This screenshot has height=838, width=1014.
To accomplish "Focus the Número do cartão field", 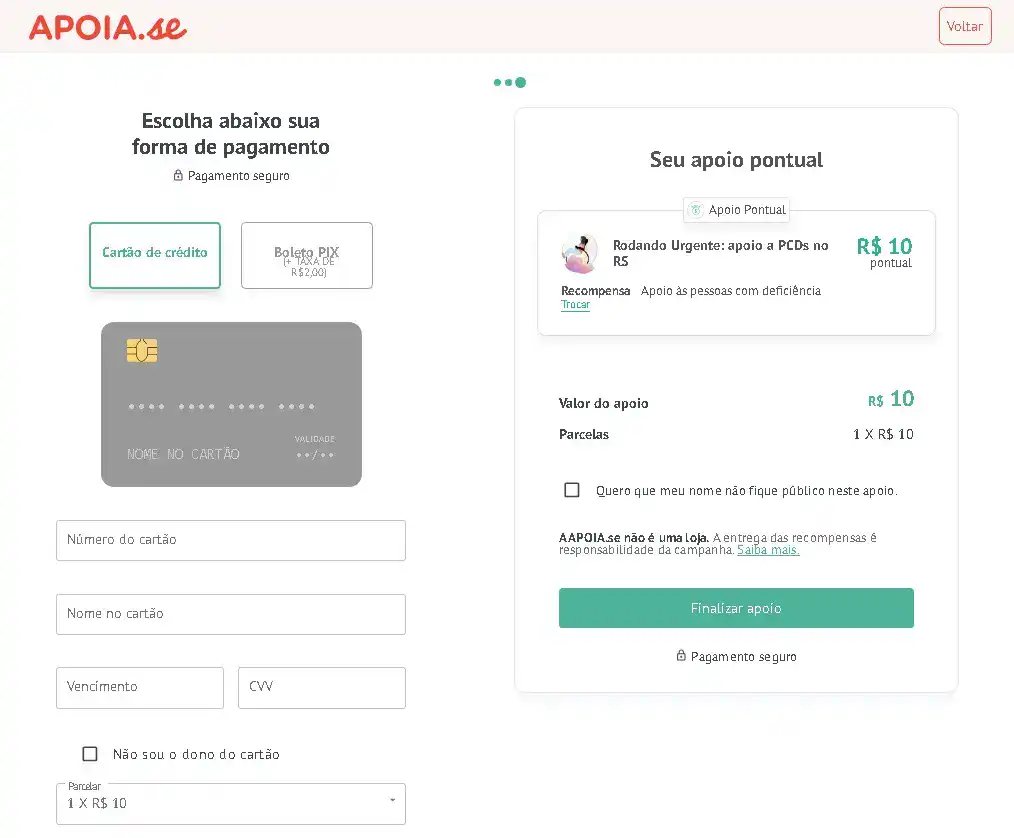I will click(231, 540).
